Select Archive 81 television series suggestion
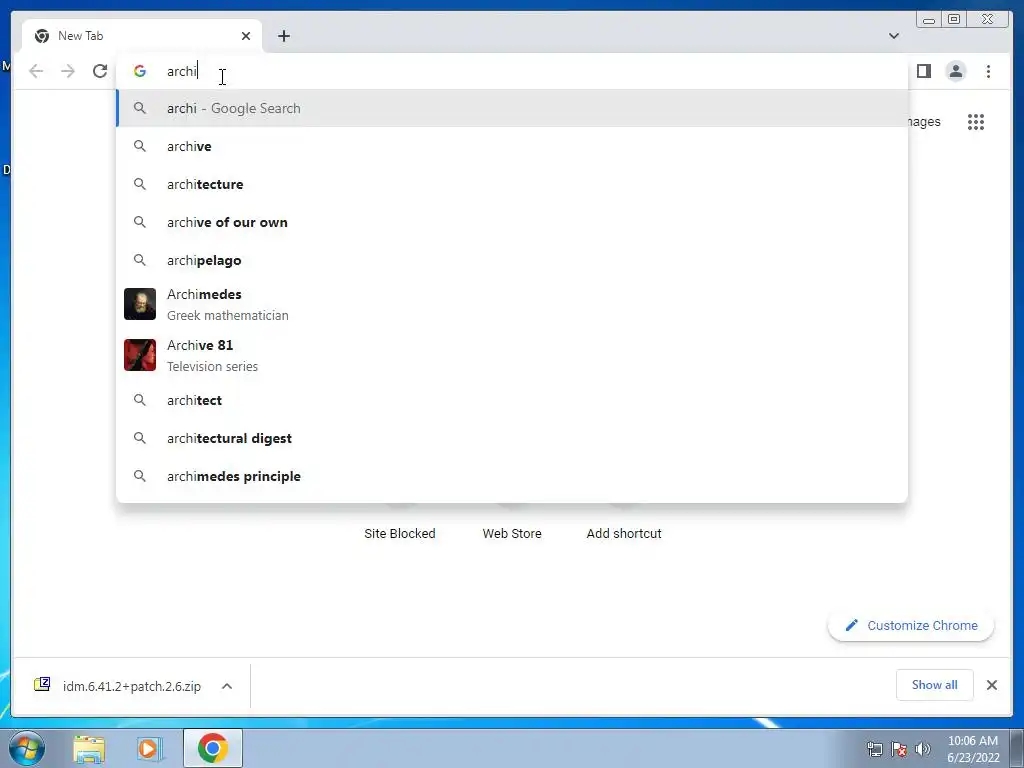Viewport: 1024px width, 768px height. [x=512, y=355]
